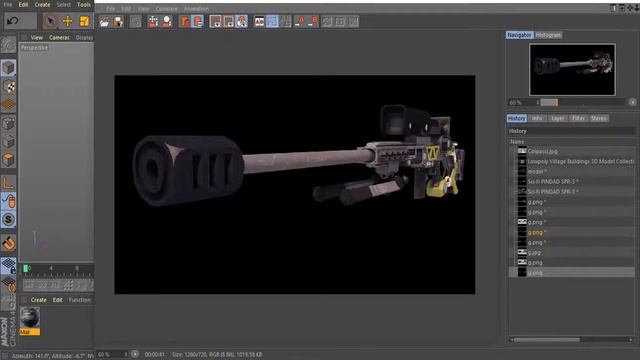Screen dimensions: 640x360
Task: Open the main Edit menu
Action: click(23, 4)
